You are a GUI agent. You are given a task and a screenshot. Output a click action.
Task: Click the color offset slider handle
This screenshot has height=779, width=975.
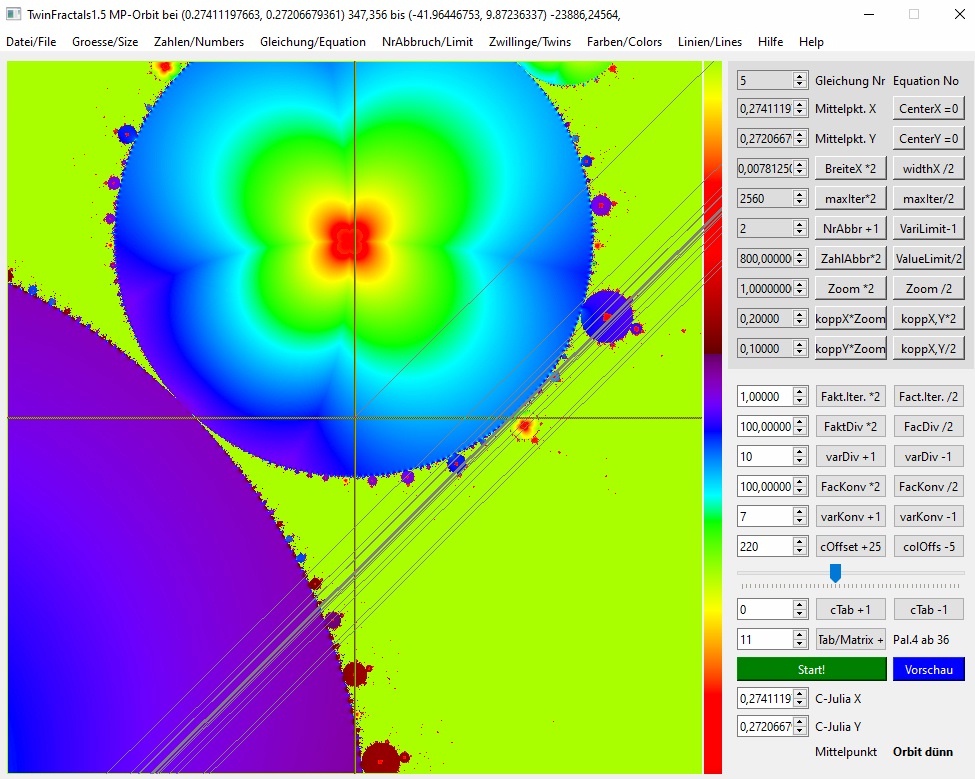pyautogui.click(x=836, y=573)
